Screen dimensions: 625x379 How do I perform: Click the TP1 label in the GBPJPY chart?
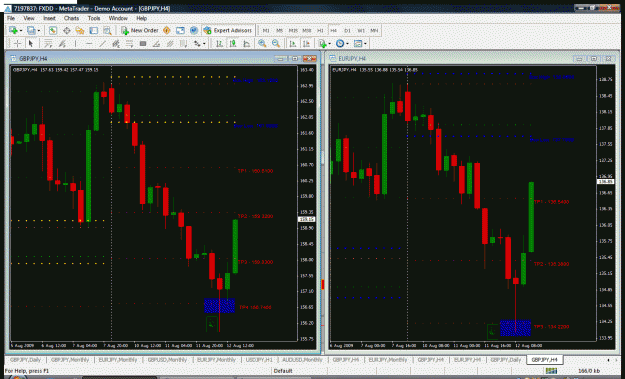pos(256,171)
